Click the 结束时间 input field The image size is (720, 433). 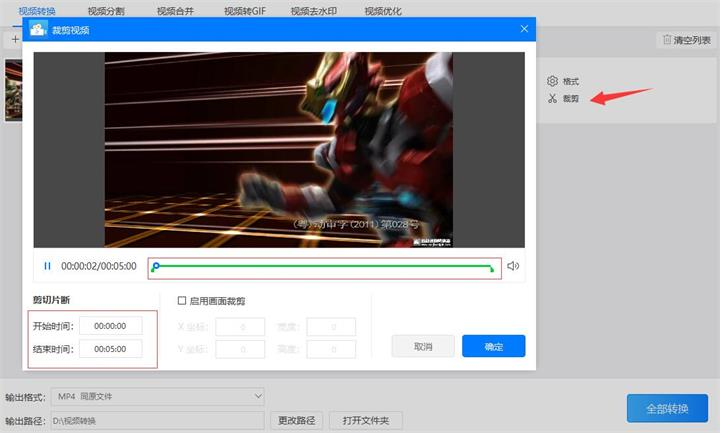[x=111, y=349]
